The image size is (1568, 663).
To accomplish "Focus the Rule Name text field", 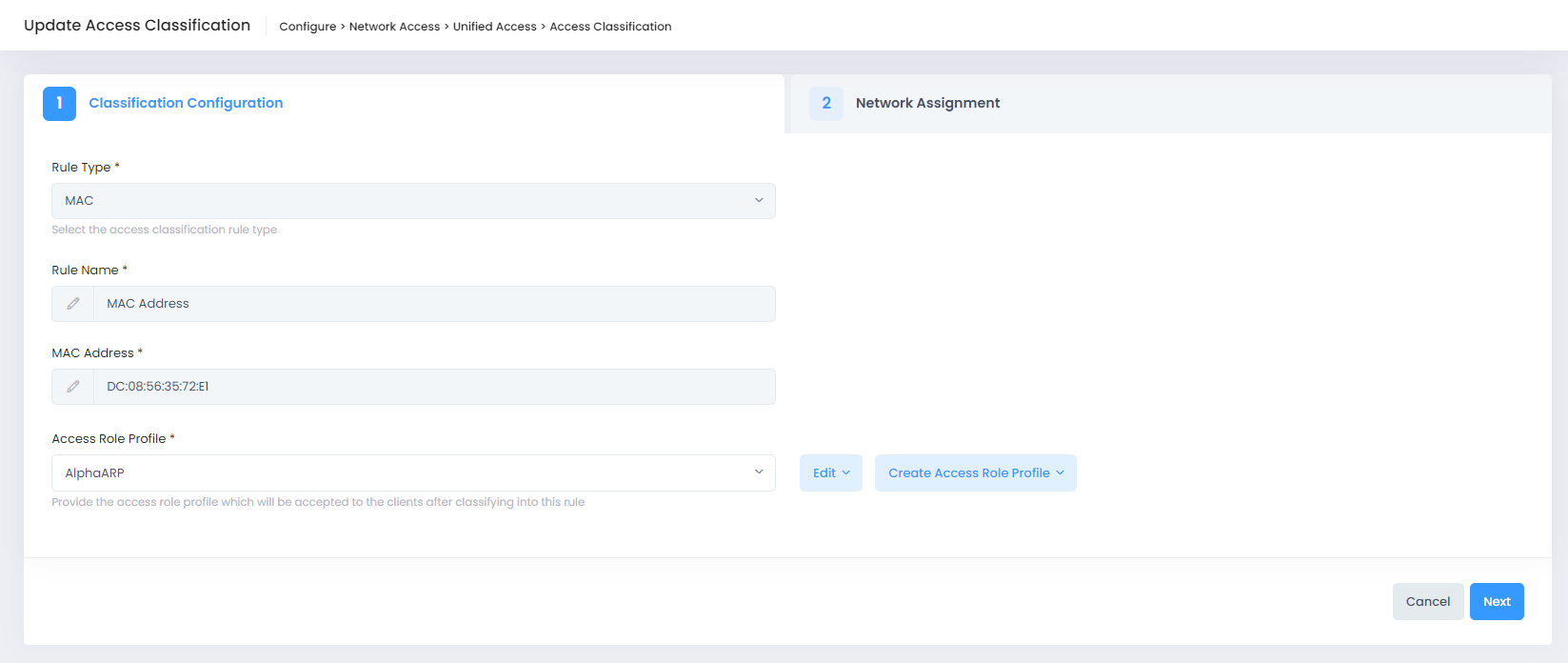I will [x=433, y=304].
